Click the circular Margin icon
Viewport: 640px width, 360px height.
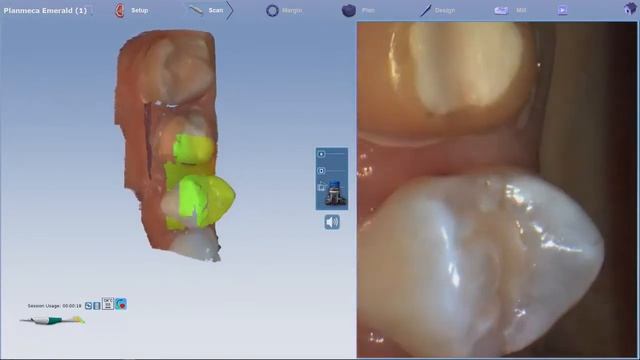pyautogui.click(x=272, y=11)
